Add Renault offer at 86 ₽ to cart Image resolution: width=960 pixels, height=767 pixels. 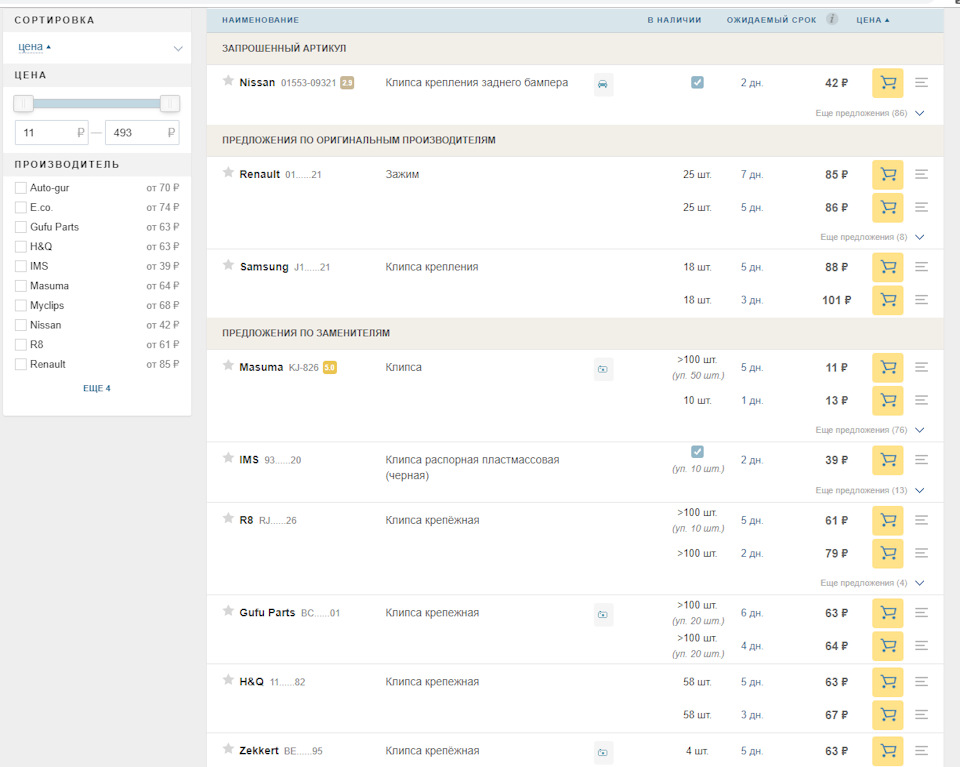click(x=887, y=208)
